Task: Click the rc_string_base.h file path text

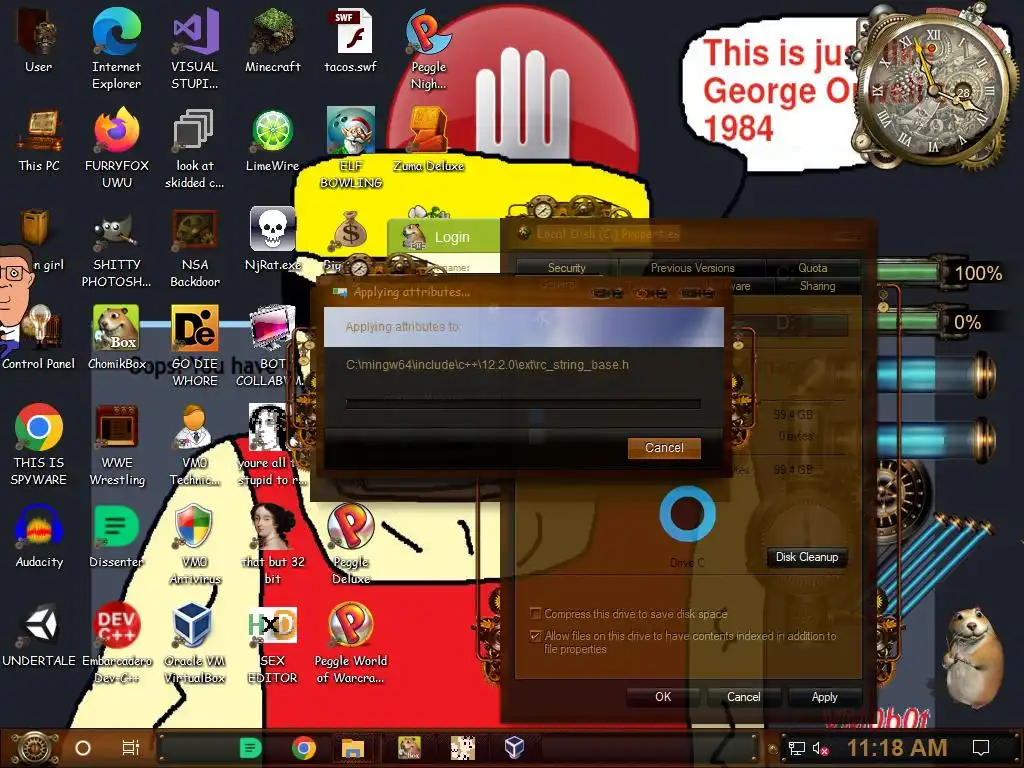Action: point(487,365)
